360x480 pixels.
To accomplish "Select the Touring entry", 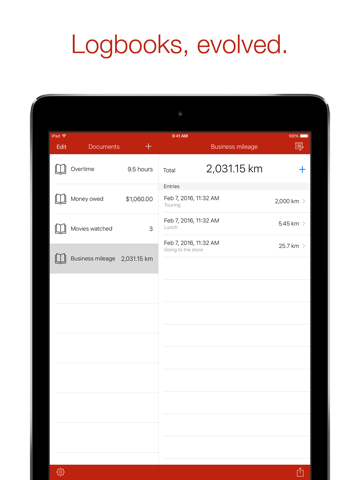I will [235, 201].
